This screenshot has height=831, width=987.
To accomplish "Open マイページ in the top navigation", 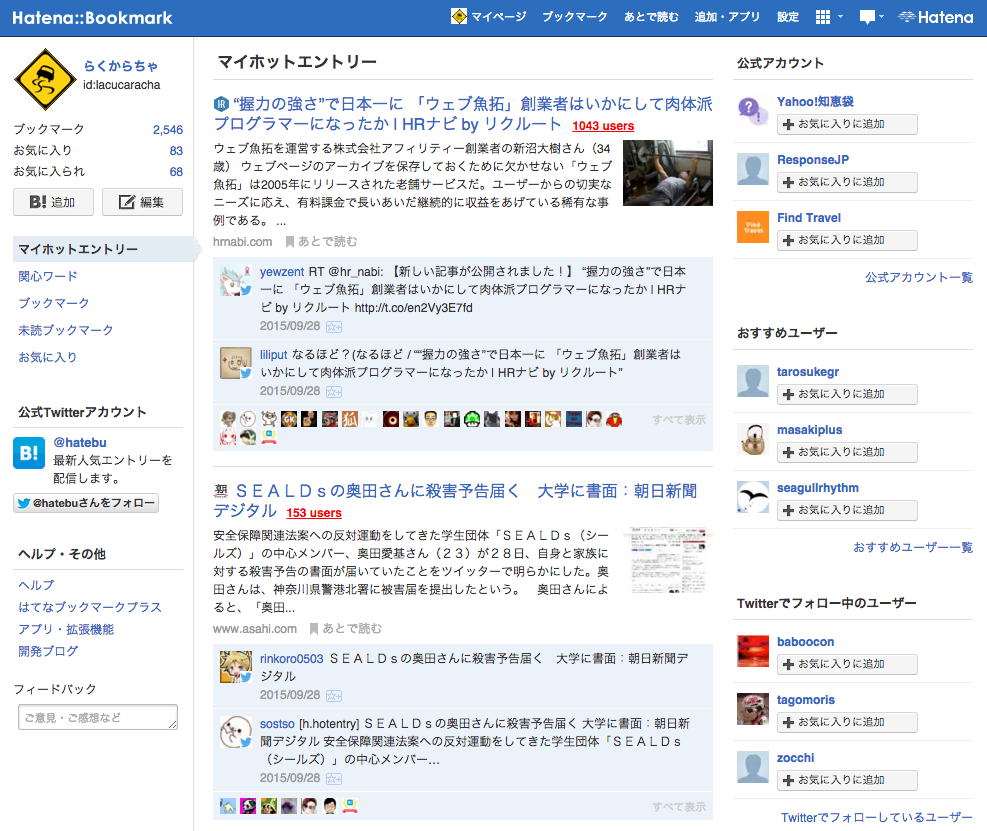I will click(x=488, y=17).
